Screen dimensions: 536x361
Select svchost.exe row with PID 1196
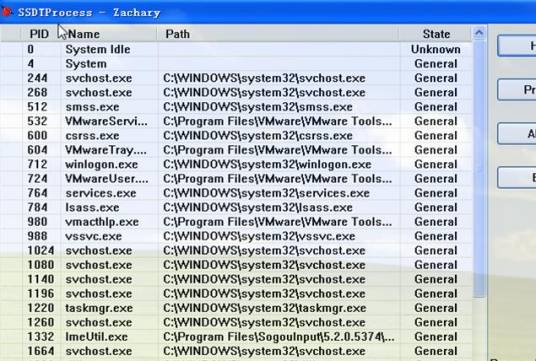coord(236,293)
